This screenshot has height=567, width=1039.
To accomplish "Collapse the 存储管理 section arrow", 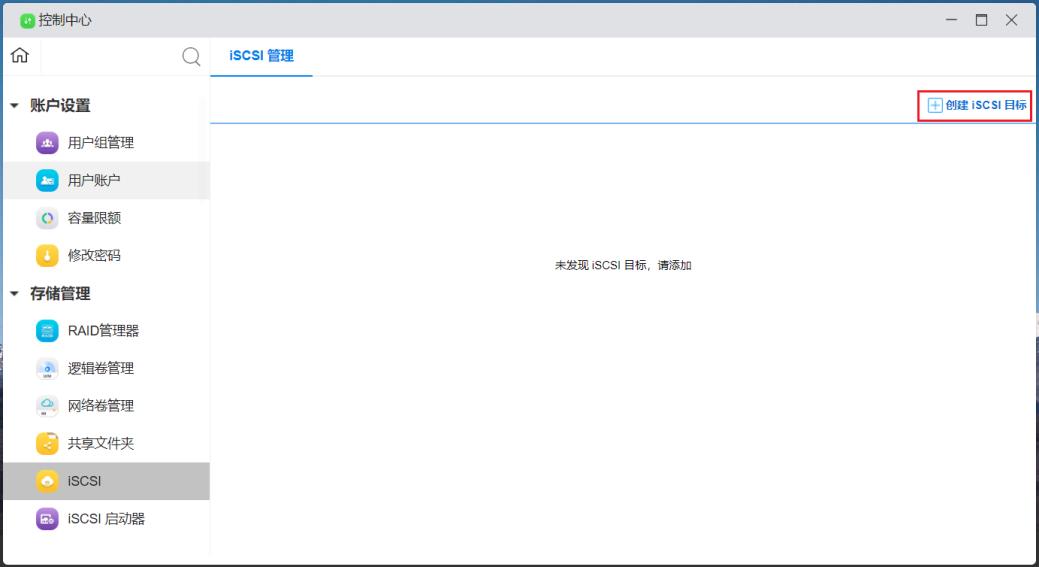I will 15,294.
